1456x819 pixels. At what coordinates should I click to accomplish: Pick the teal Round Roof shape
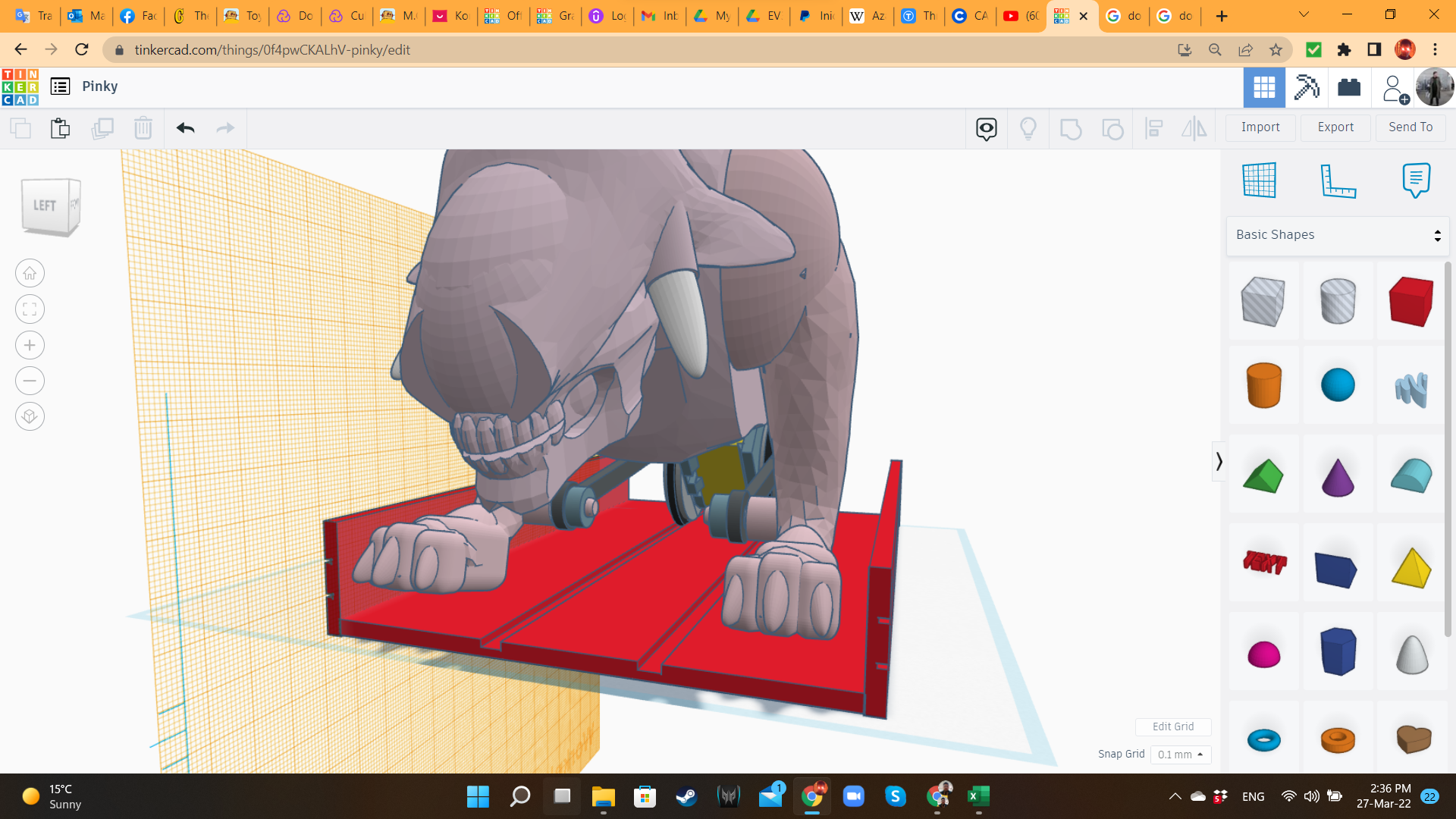pyautogui.click(x=1411, y=475)
